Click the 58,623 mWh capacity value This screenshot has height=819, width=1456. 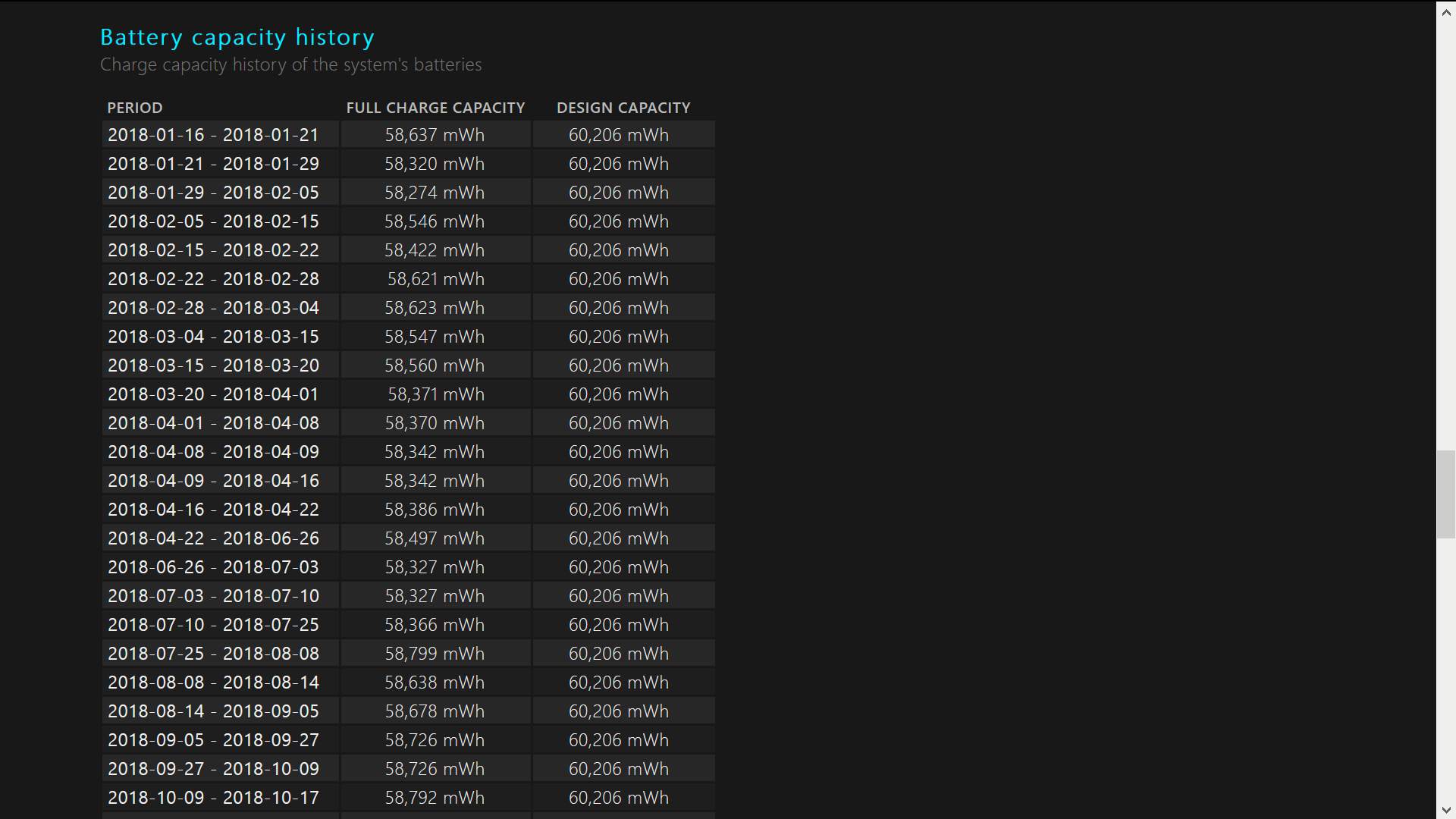(435, 308)
